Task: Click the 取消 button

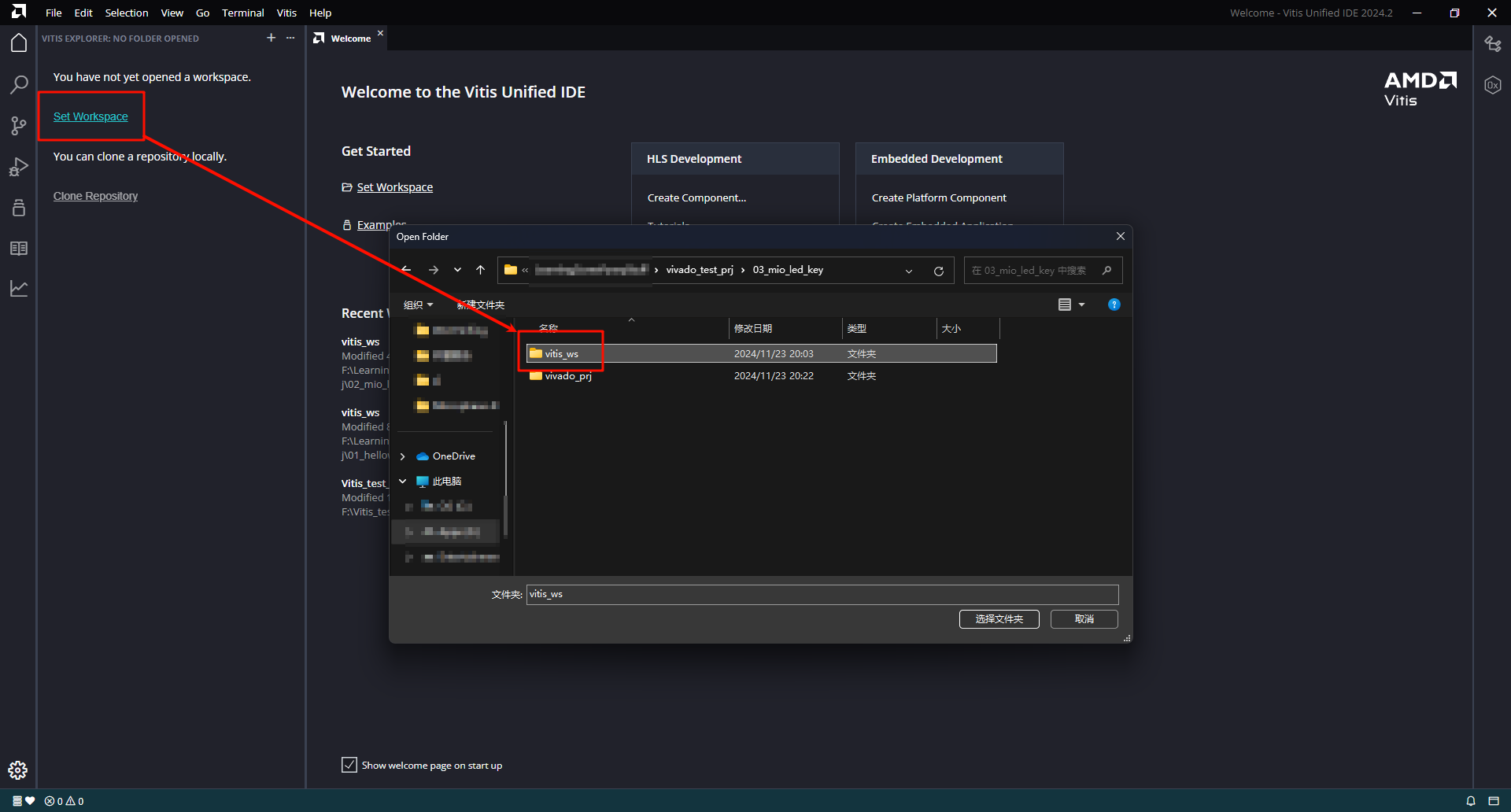Action: click(x=1084, y=619)
